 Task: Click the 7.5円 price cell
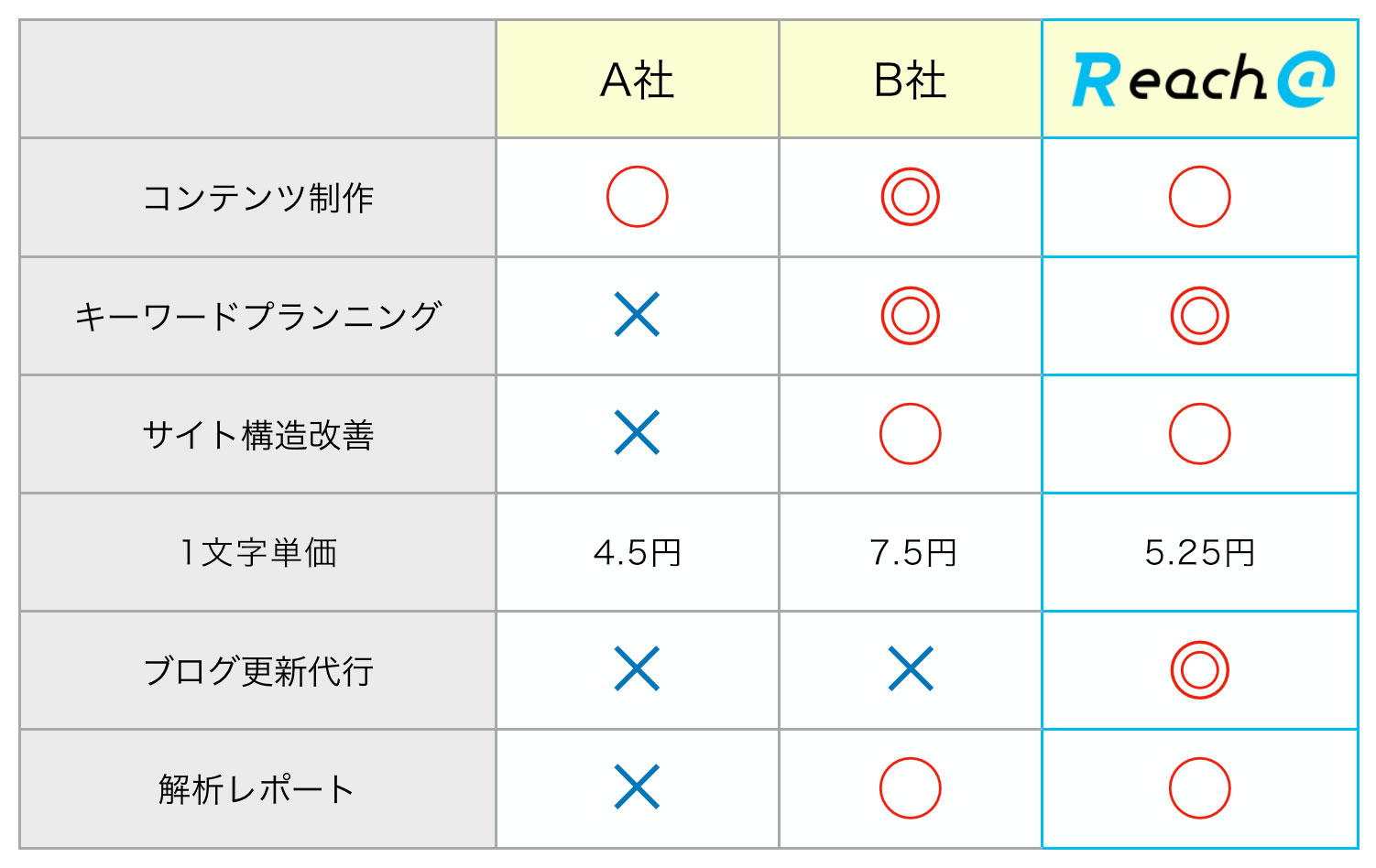pyautogui.click(x=910, y=552)
